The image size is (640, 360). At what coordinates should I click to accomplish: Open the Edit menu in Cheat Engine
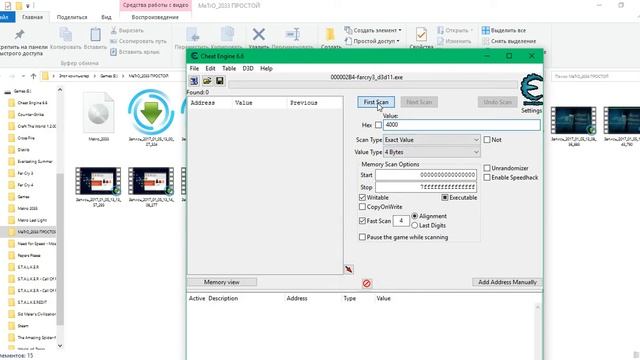(210, 69)
